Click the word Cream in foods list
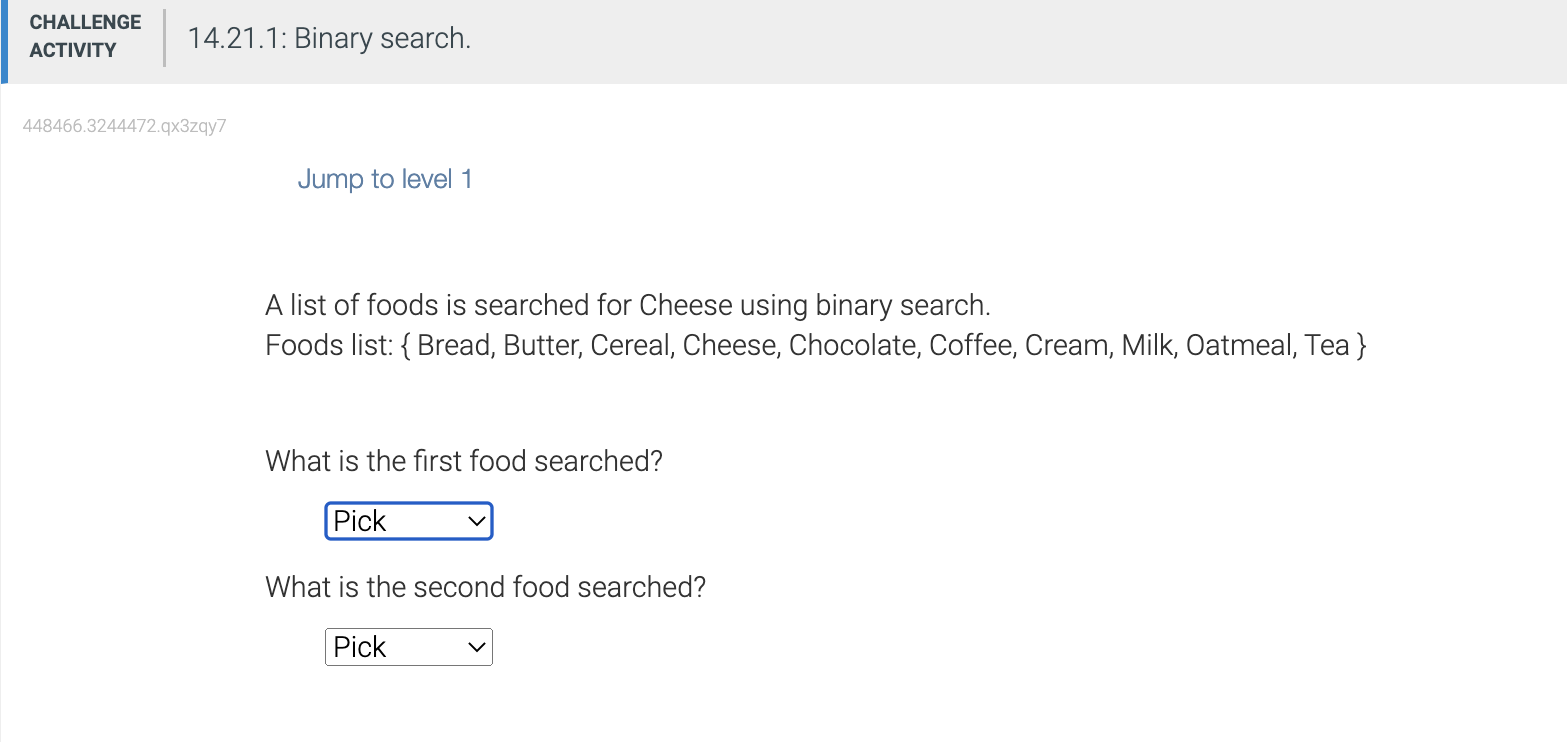This screenshot has width=1567, height=742. (x=1067, y=346)
